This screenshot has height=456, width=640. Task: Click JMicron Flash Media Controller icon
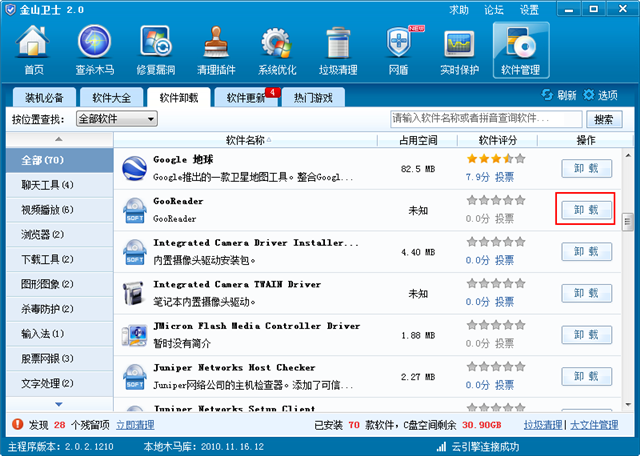135,335
